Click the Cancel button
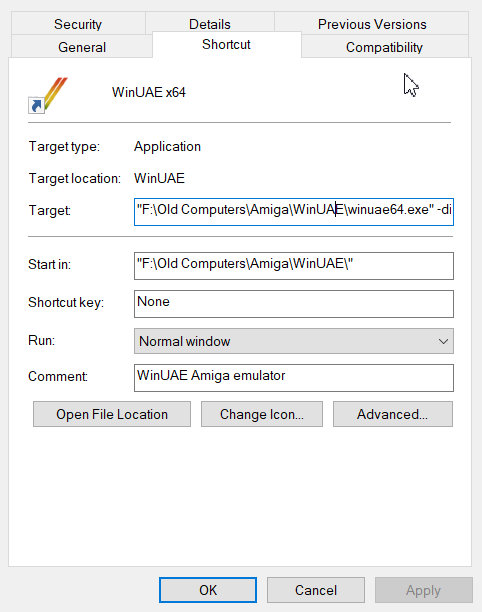This screenshot has height=612, width=482. click(x=316, y=590)
